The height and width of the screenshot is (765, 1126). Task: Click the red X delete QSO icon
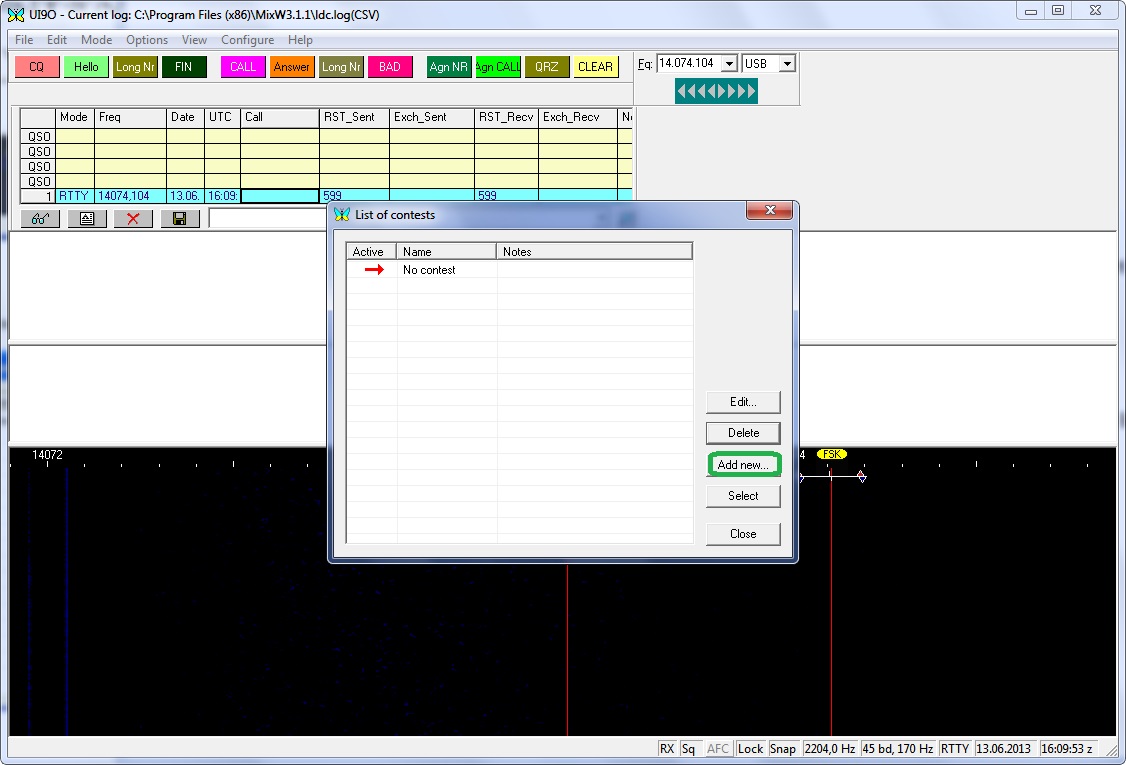pos(133,218)
